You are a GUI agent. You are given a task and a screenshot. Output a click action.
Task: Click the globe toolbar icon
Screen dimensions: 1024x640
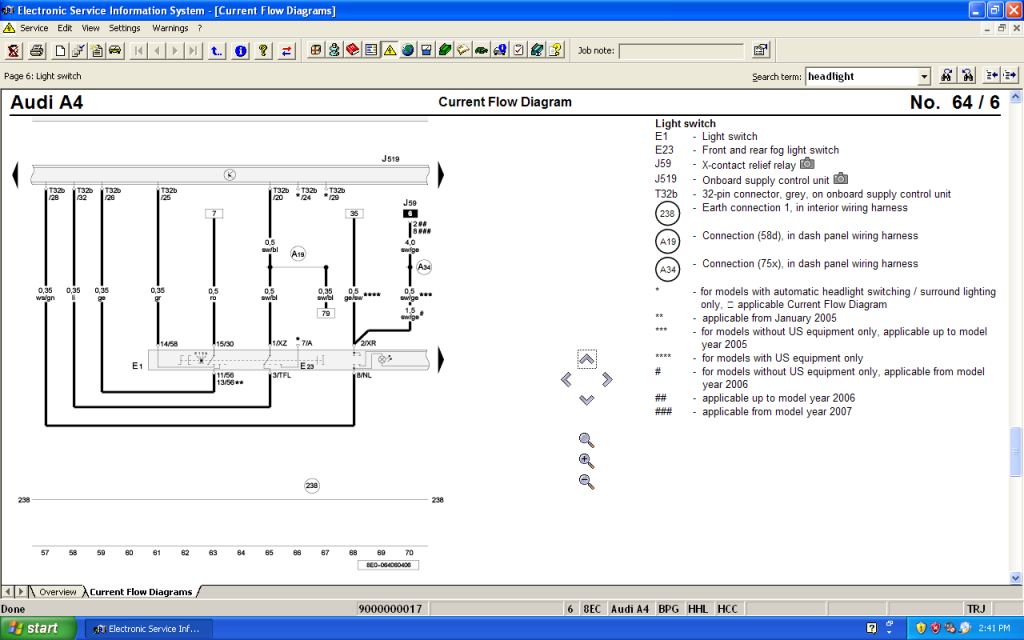pyautogui.click(x=408, y=50)
